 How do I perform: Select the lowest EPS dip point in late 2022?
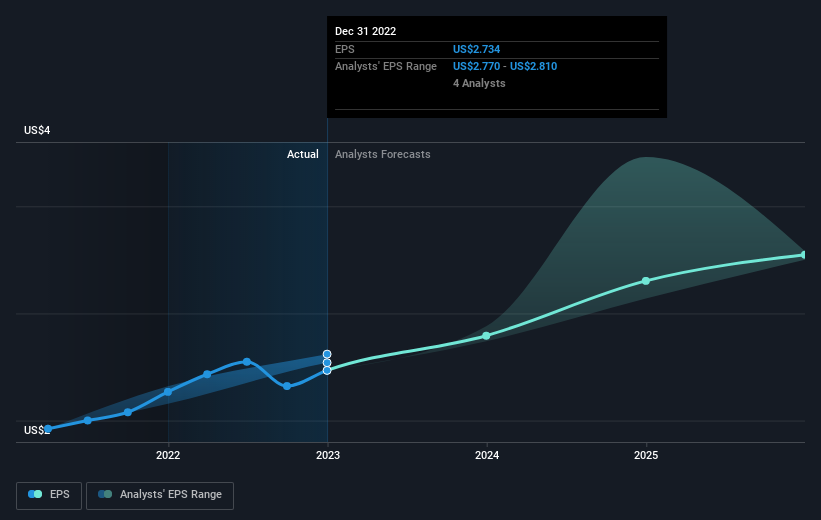tap(287, 386)
